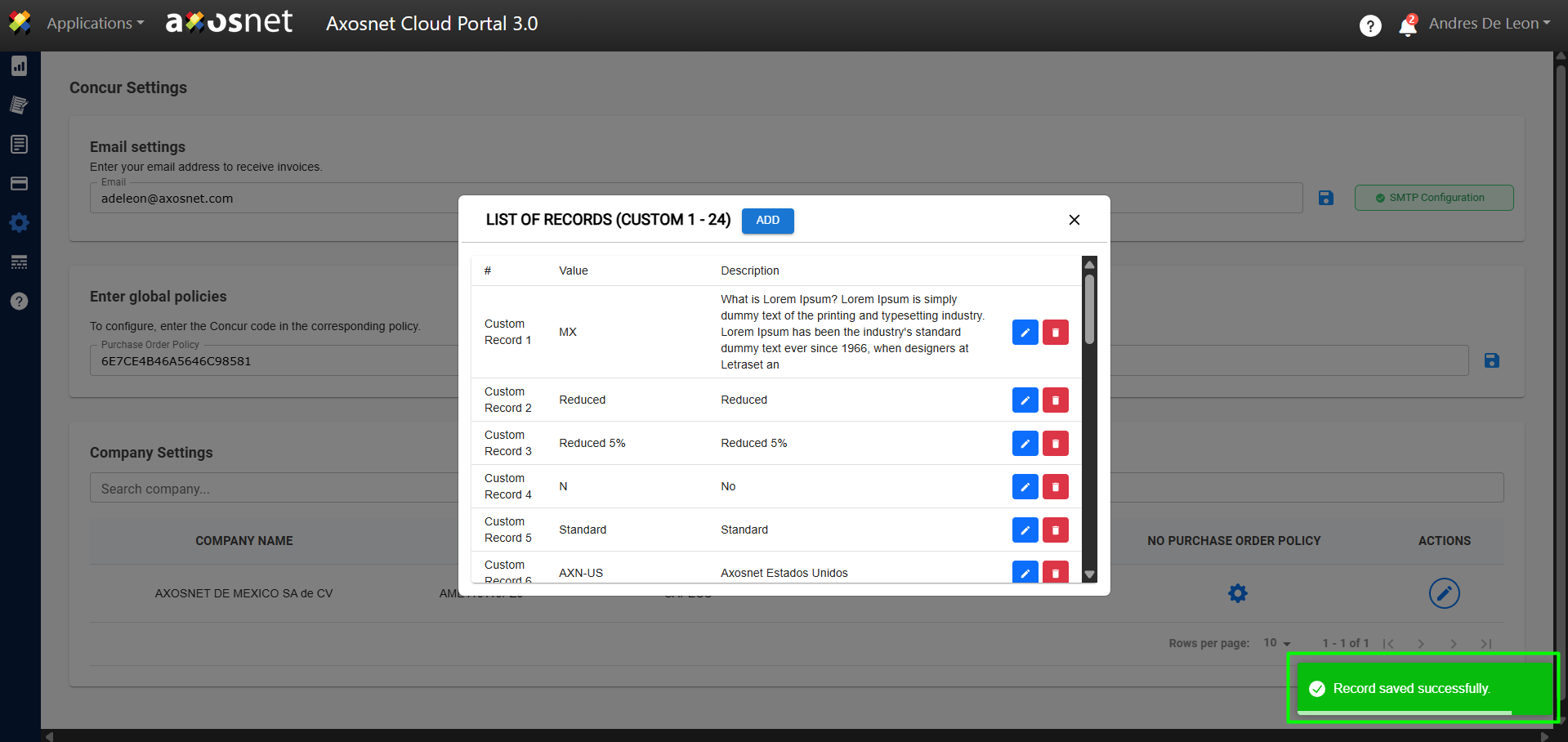Open the table grid sidebar icon

click(x=20, y=261)
